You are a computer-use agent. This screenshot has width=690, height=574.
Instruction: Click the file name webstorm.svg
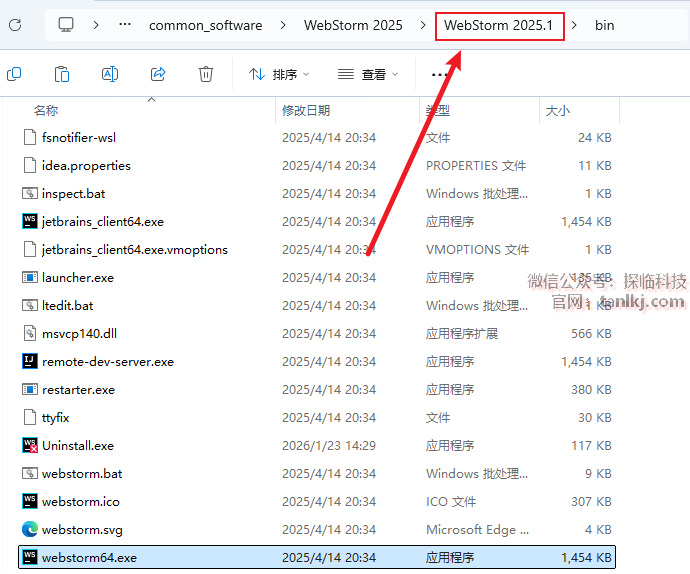coord(82,530)
